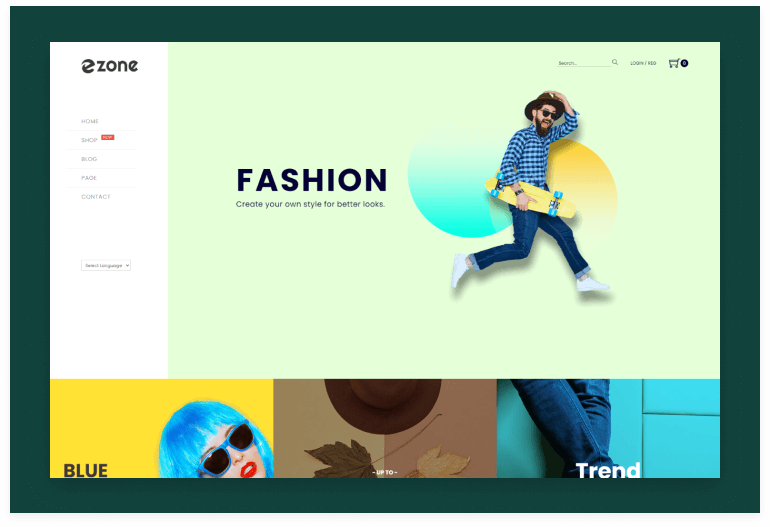The width and height of the screenshot is (770, 527).
Task: Focus the Search text field
Action: [x=583, y=63]
